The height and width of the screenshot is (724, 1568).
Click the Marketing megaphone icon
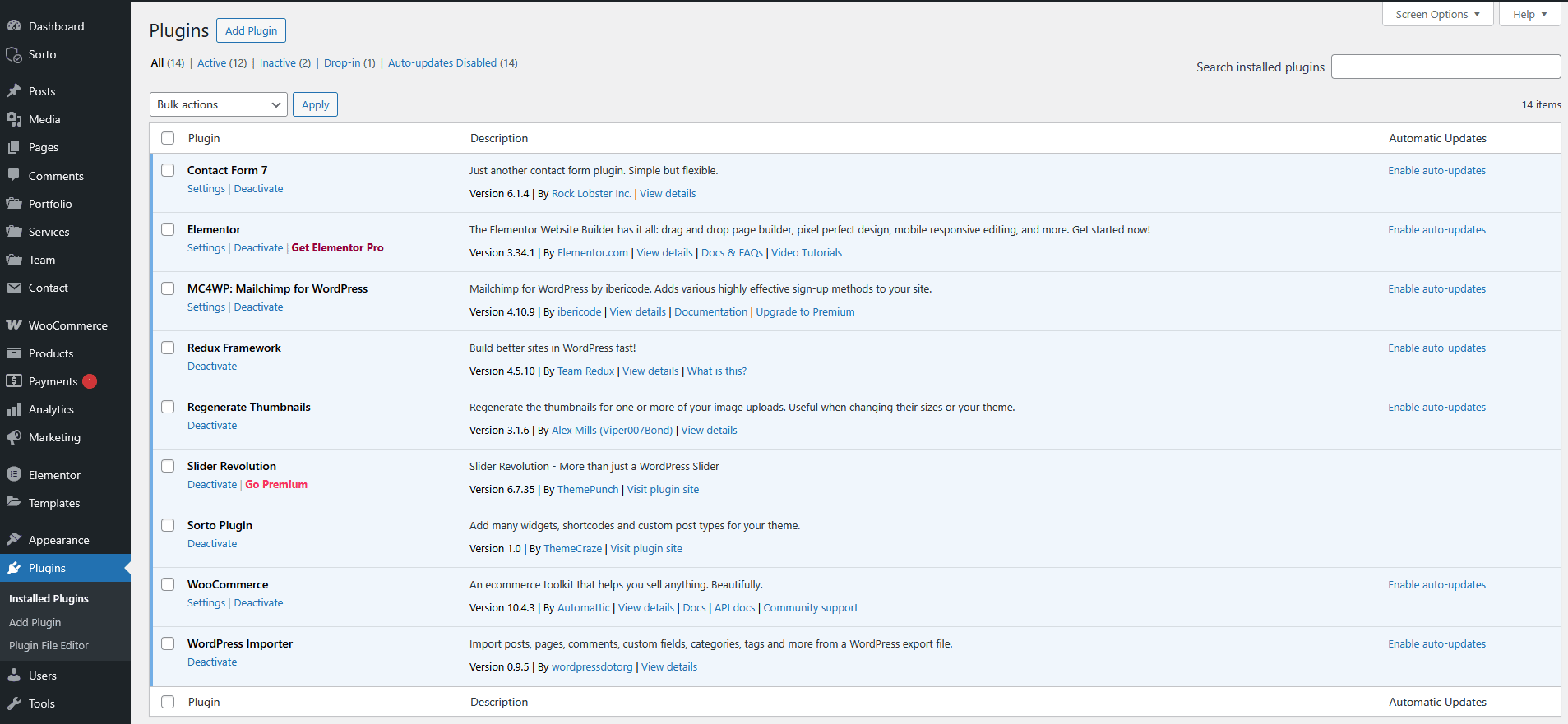pyautogui.click(x=14, y=437)
